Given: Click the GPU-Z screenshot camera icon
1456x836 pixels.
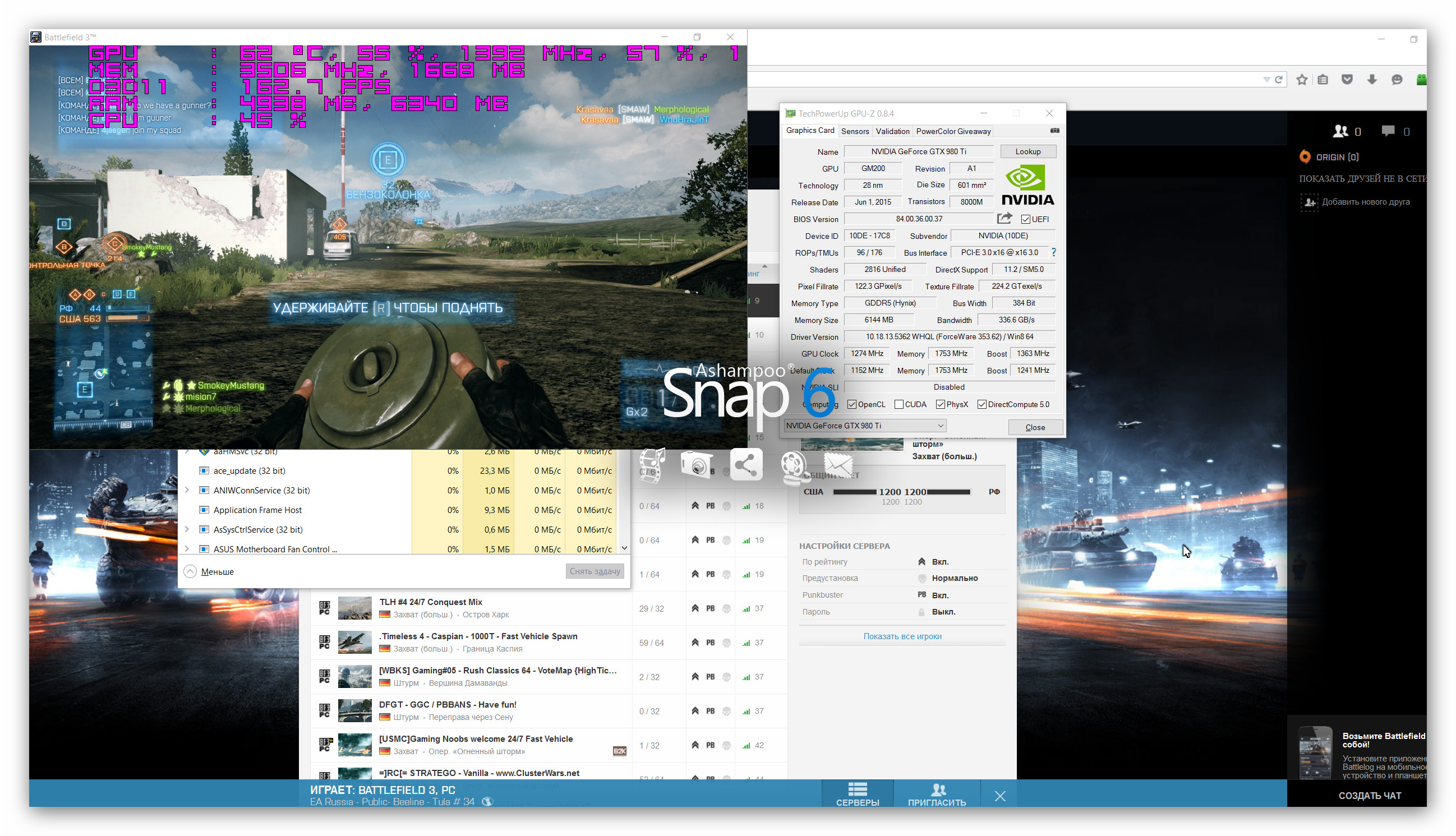Looking at the screenshot, I should tap(1054, 131).
